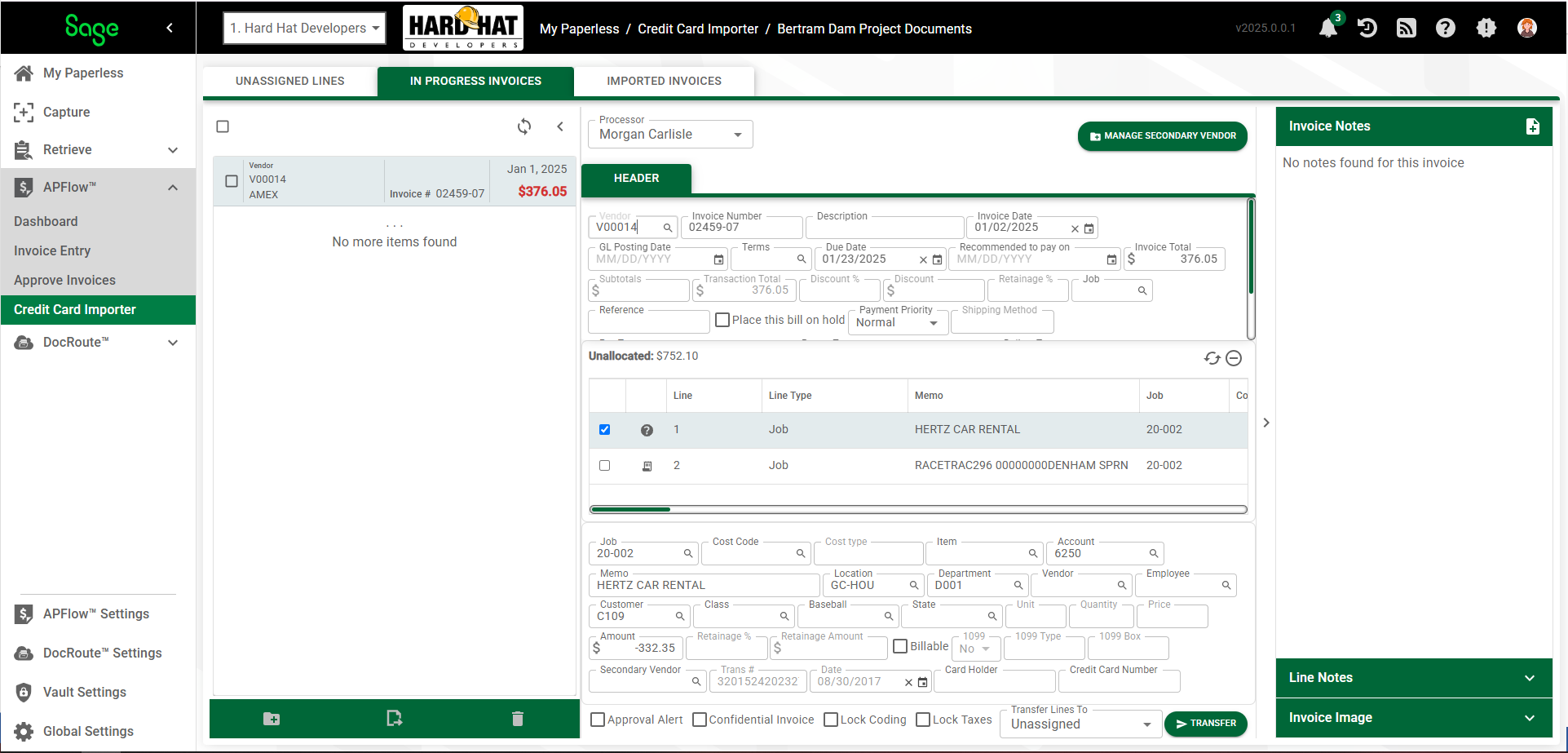Open the Invoice Date calendar picker

[x=1089, y=228]
